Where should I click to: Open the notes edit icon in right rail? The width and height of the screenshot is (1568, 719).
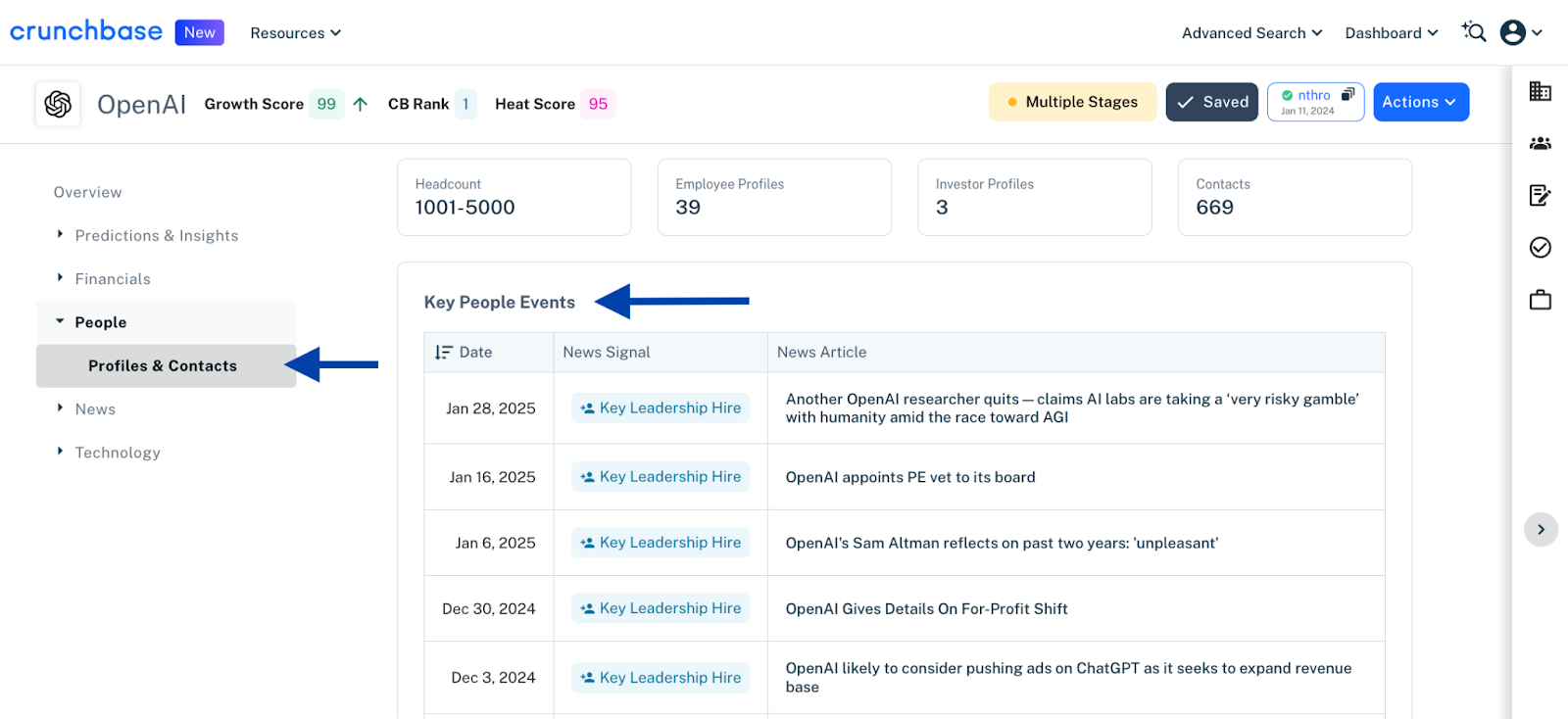1541,195
